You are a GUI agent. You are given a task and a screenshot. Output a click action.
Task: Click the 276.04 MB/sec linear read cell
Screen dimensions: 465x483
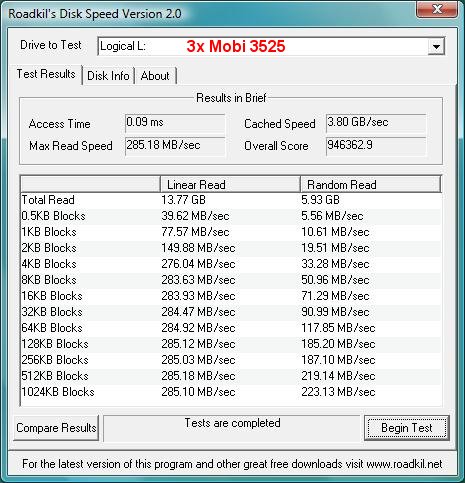pyautogui.click(x=198, y=264)
